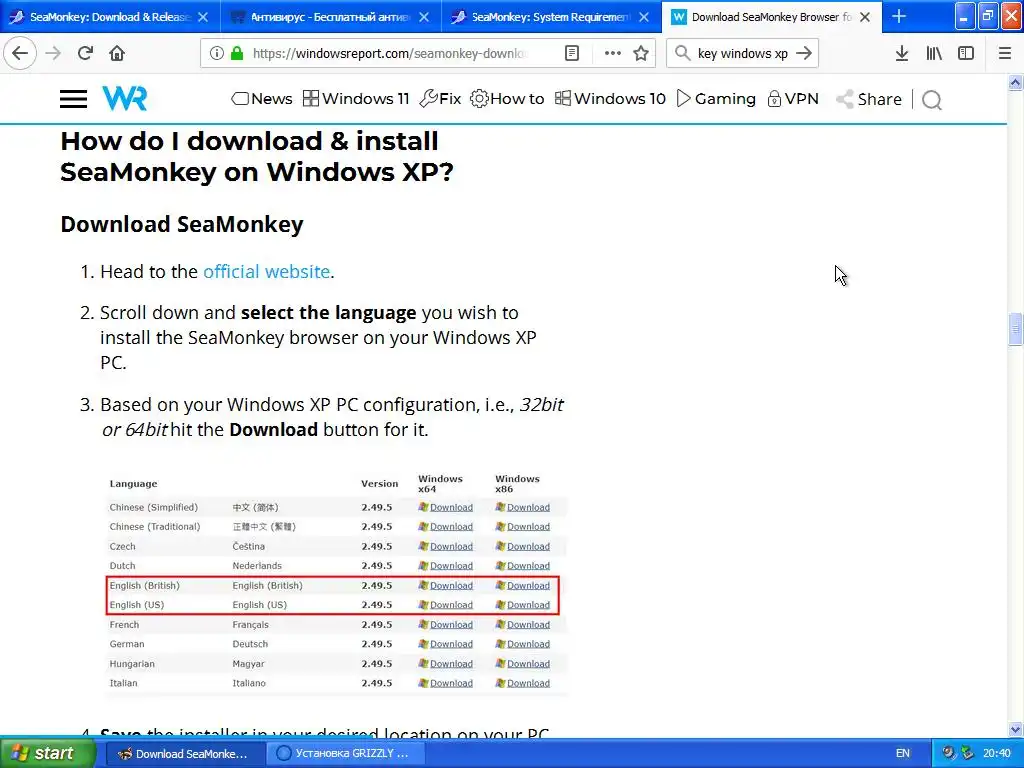Follow the official website link
This screenshot has height=768, width=1024.
pos(266,271)
